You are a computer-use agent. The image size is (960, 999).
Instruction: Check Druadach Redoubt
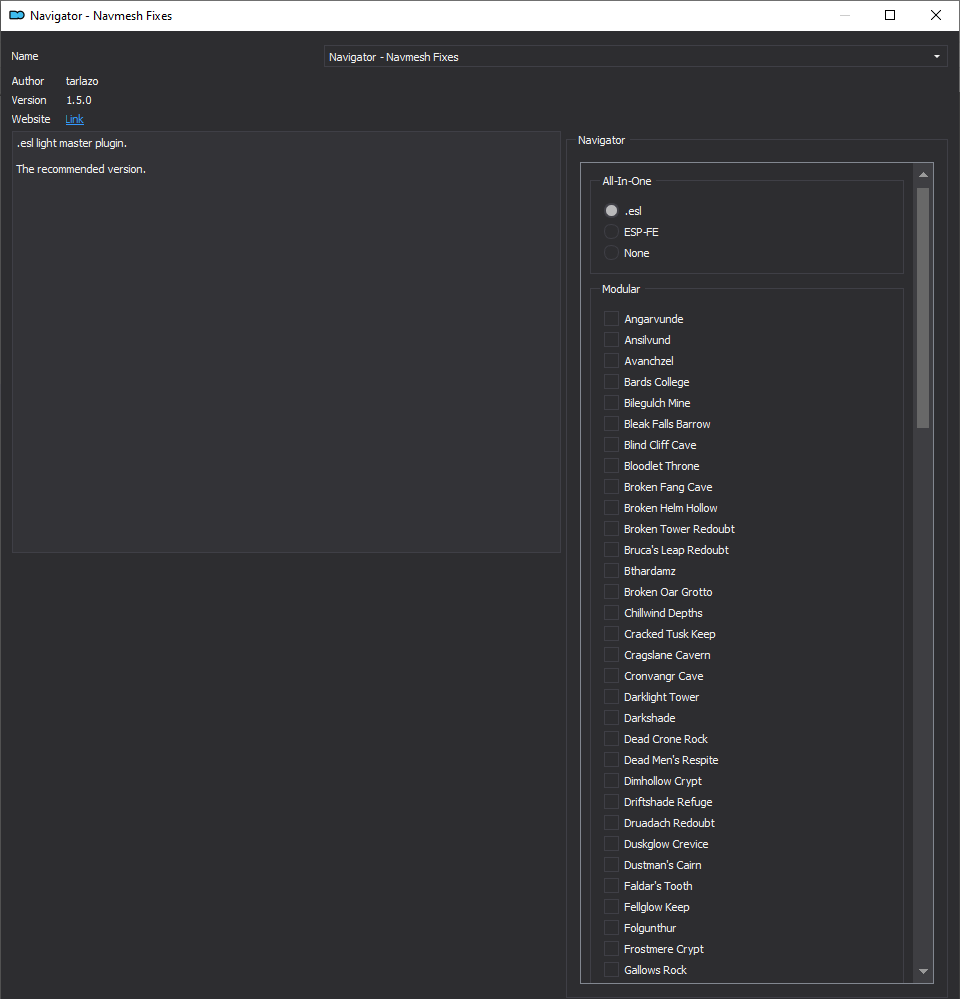[611, 823]
